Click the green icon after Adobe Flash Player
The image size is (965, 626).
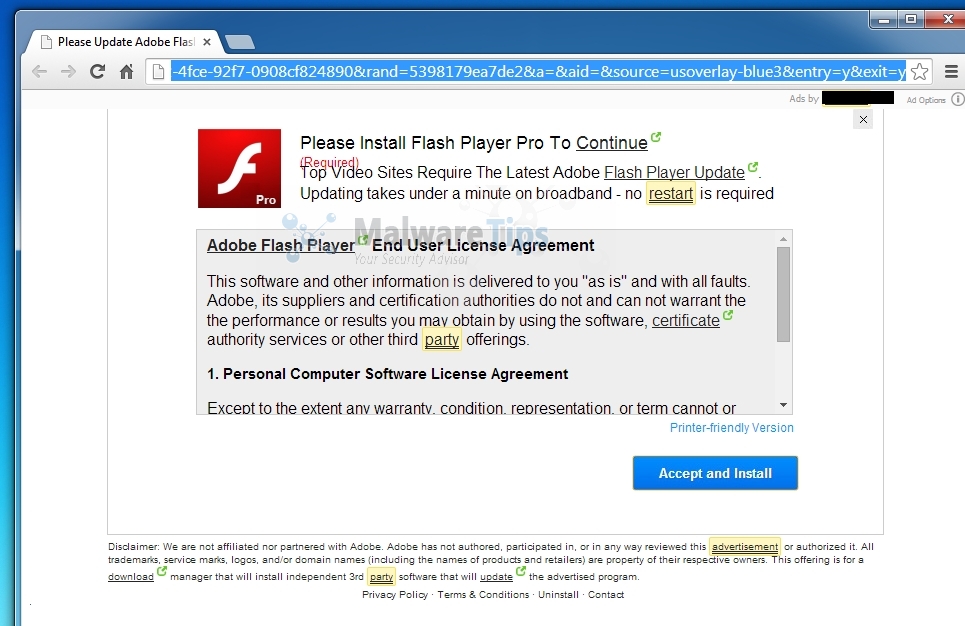point(363,240)
